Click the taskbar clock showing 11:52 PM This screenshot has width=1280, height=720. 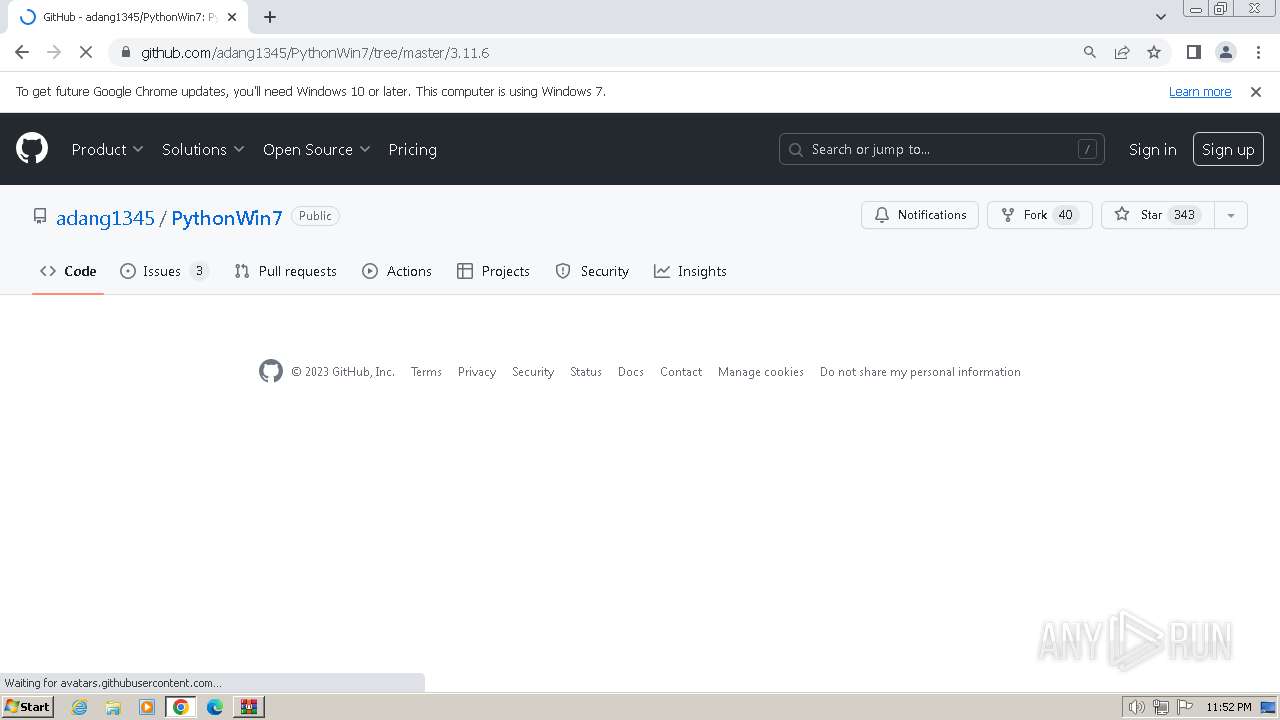(1229, 707)
